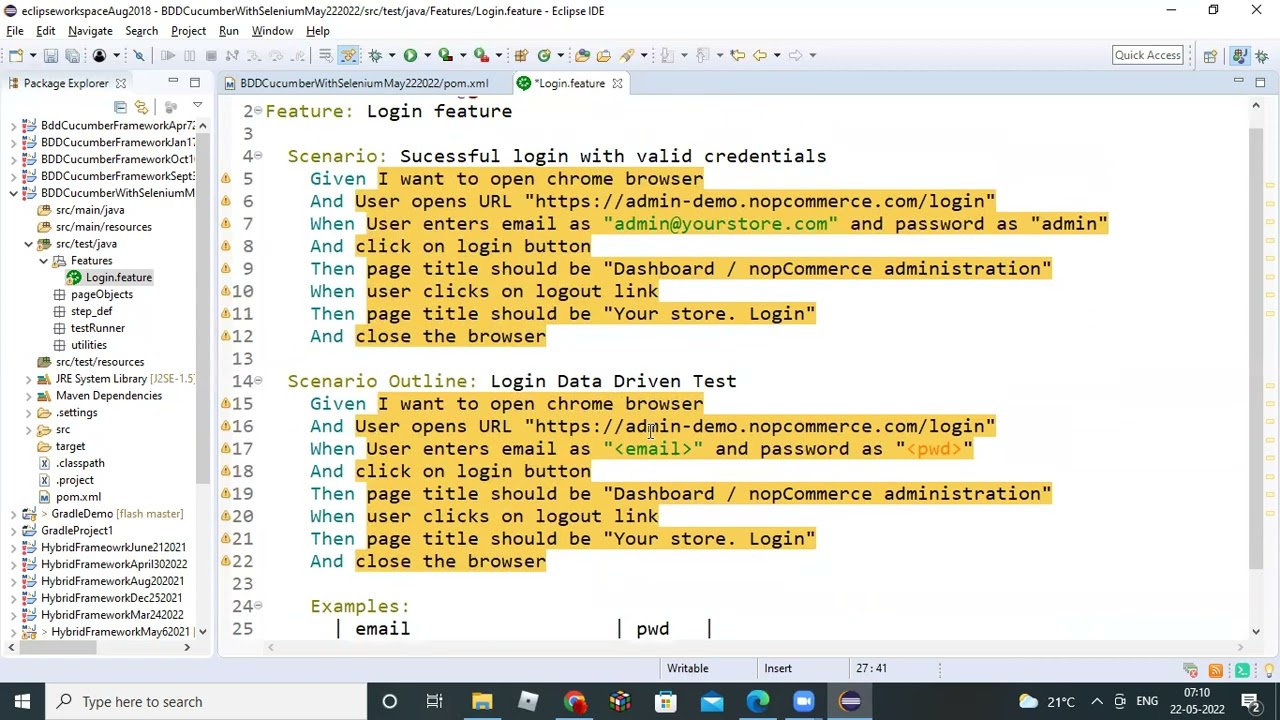The image size is (1280, 720).
Task: Click the New file toolbar icon
Action: [x=16, y=55]
